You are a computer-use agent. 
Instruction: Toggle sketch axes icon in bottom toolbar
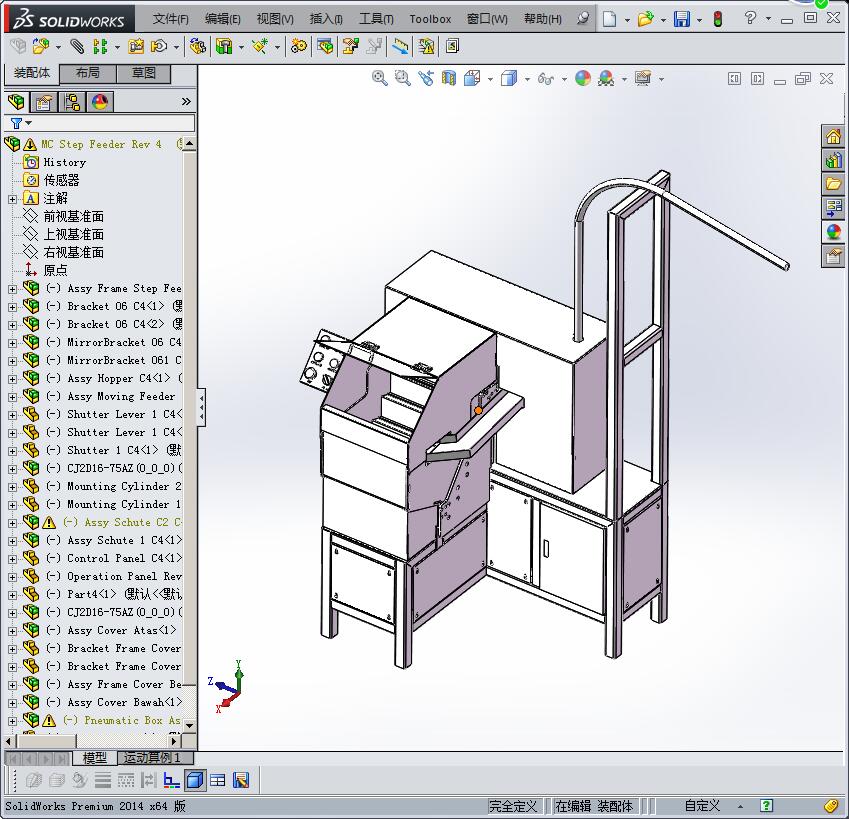click(172, 780)
